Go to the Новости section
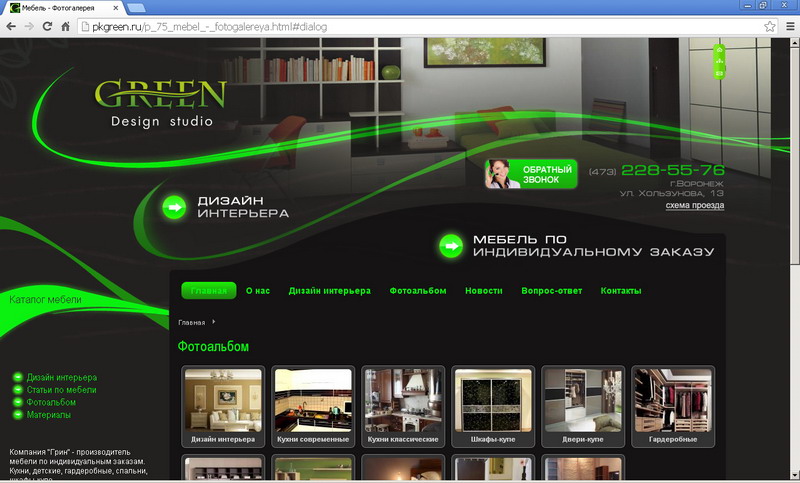Image resolution: width=800 pixels, height=483 pixels. click(484, 291)
